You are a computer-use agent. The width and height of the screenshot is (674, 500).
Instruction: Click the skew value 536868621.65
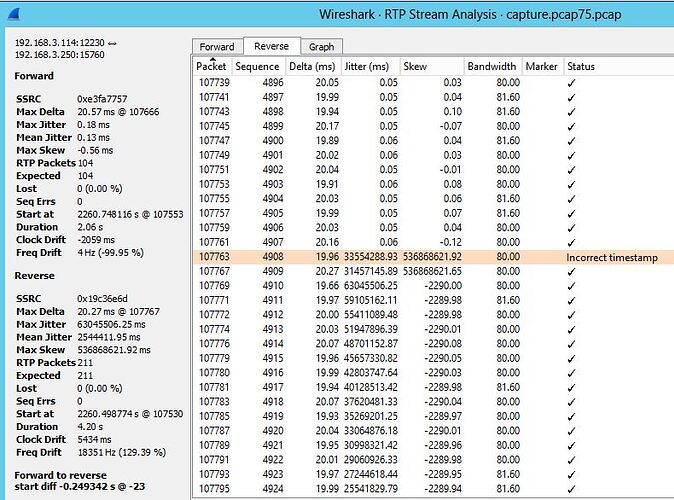[432, 271]
